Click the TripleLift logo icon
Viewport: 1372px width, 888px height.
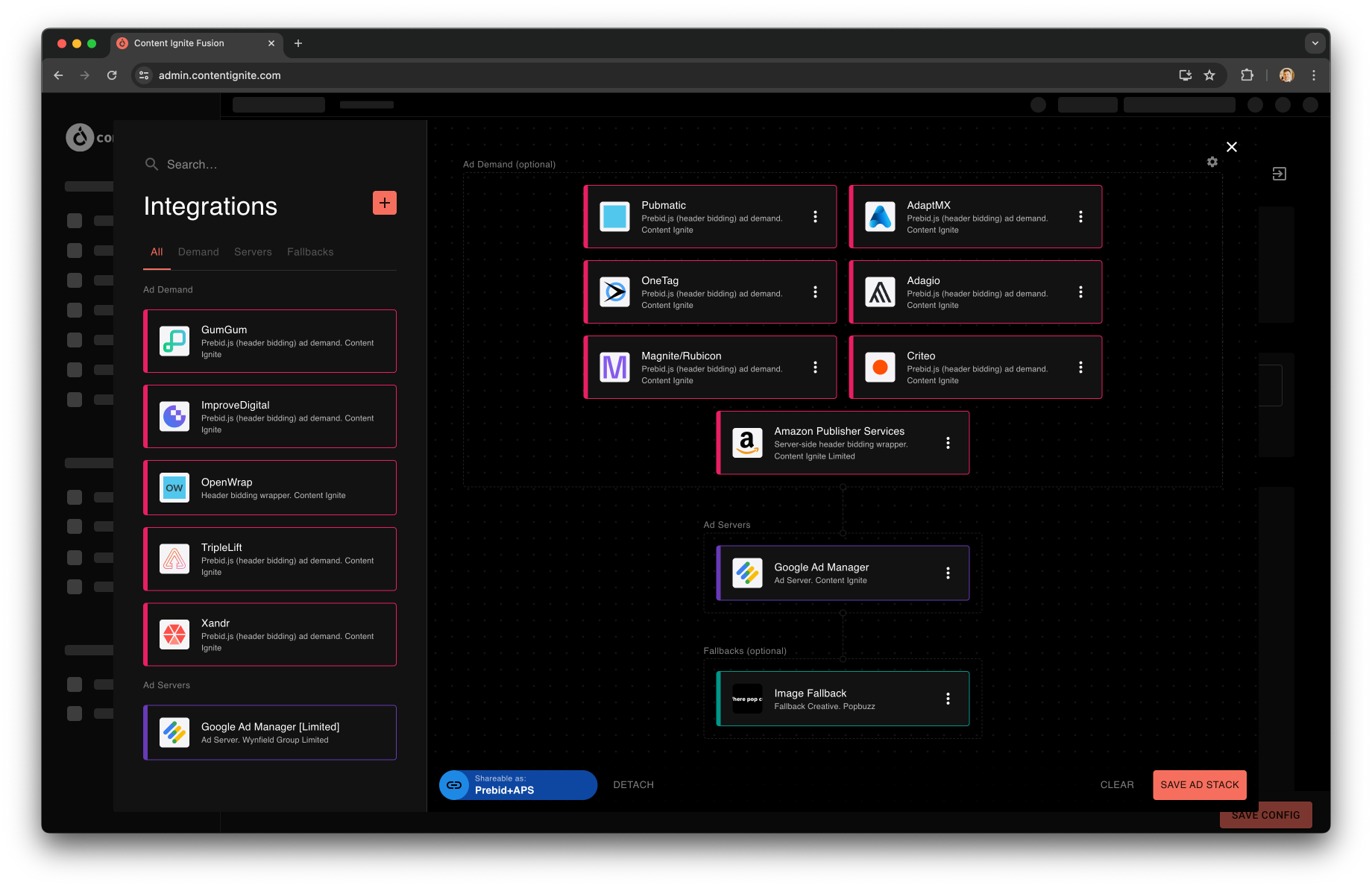[x=174, y=559]
